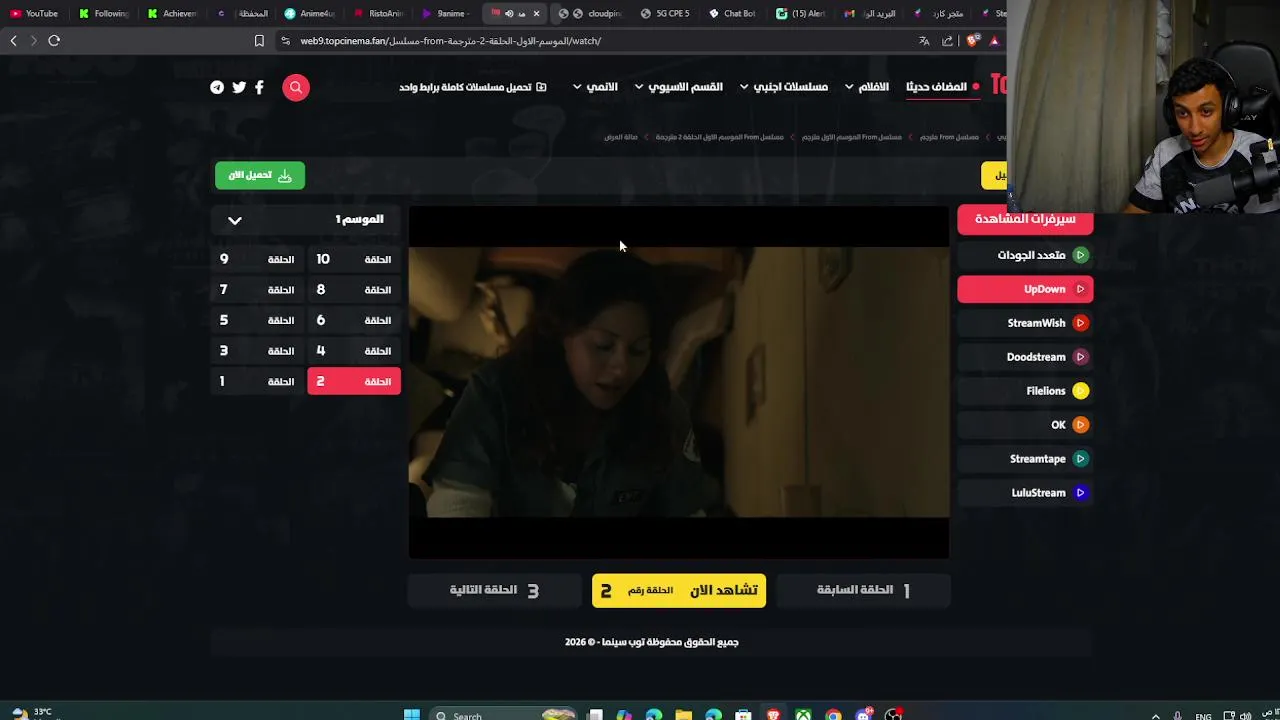Select UpDown server
This screenshot has height=720, width=1280.
pyautogui.click(x=1025, y=289)
